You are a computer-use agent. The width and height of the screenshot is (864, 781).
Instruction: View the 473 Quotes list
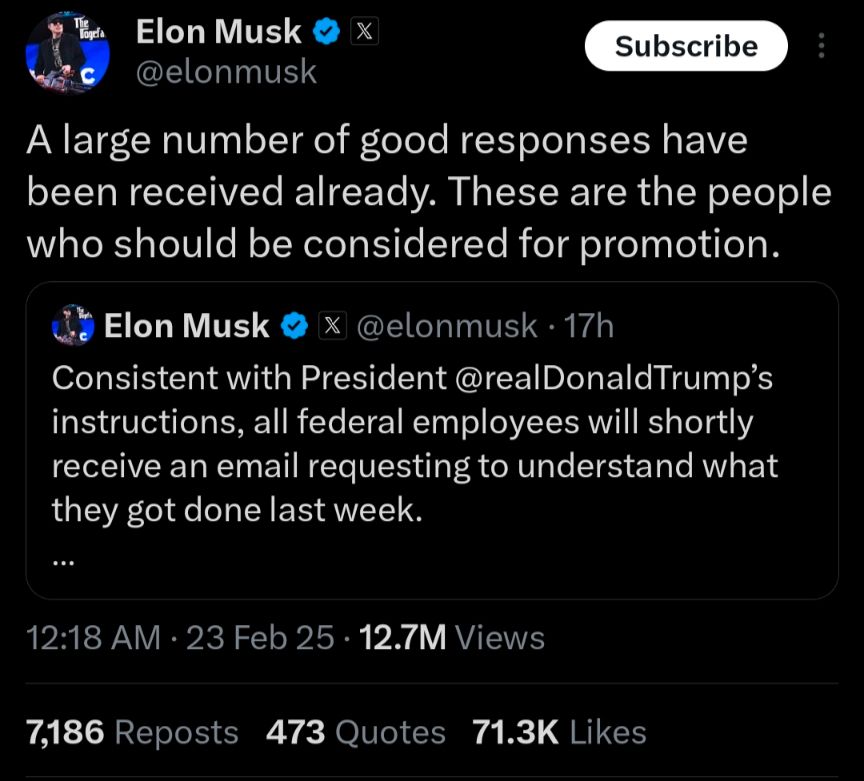355,732
